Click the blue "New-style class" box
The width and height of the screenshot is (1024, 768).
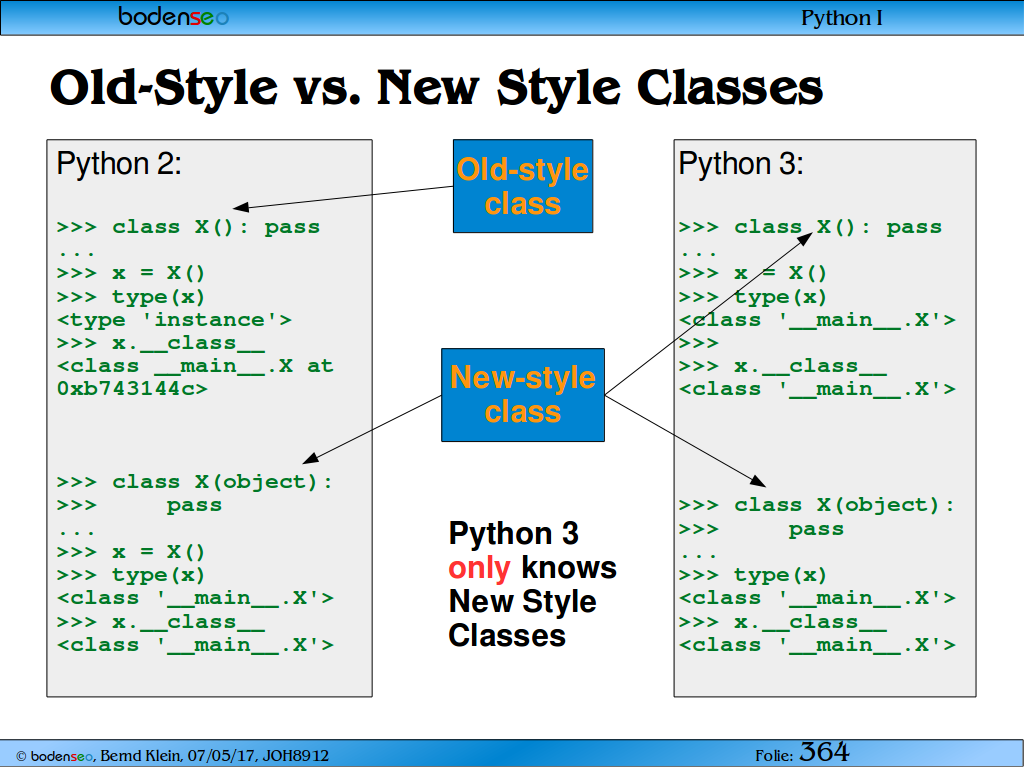coord(523,395)
